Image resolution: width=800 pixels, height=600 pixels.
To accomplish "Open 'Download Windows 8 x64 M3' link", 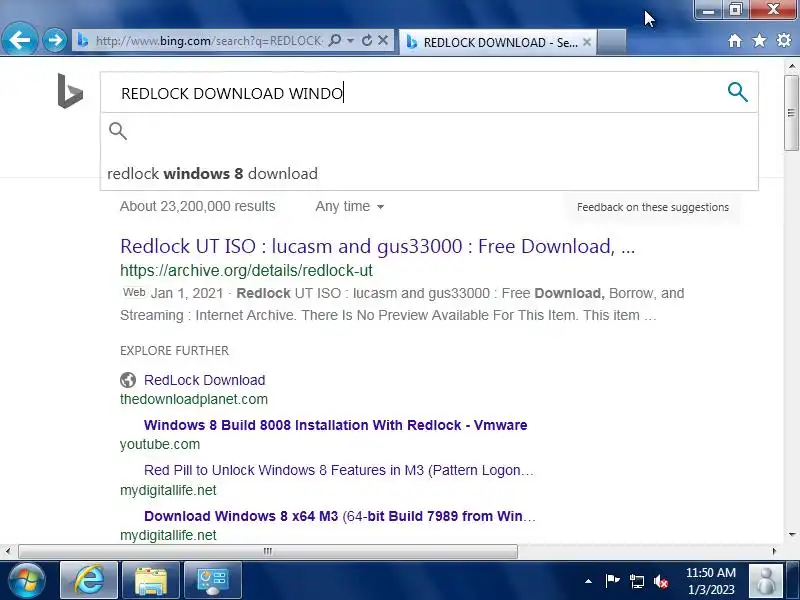I will (x=340, y=516).
